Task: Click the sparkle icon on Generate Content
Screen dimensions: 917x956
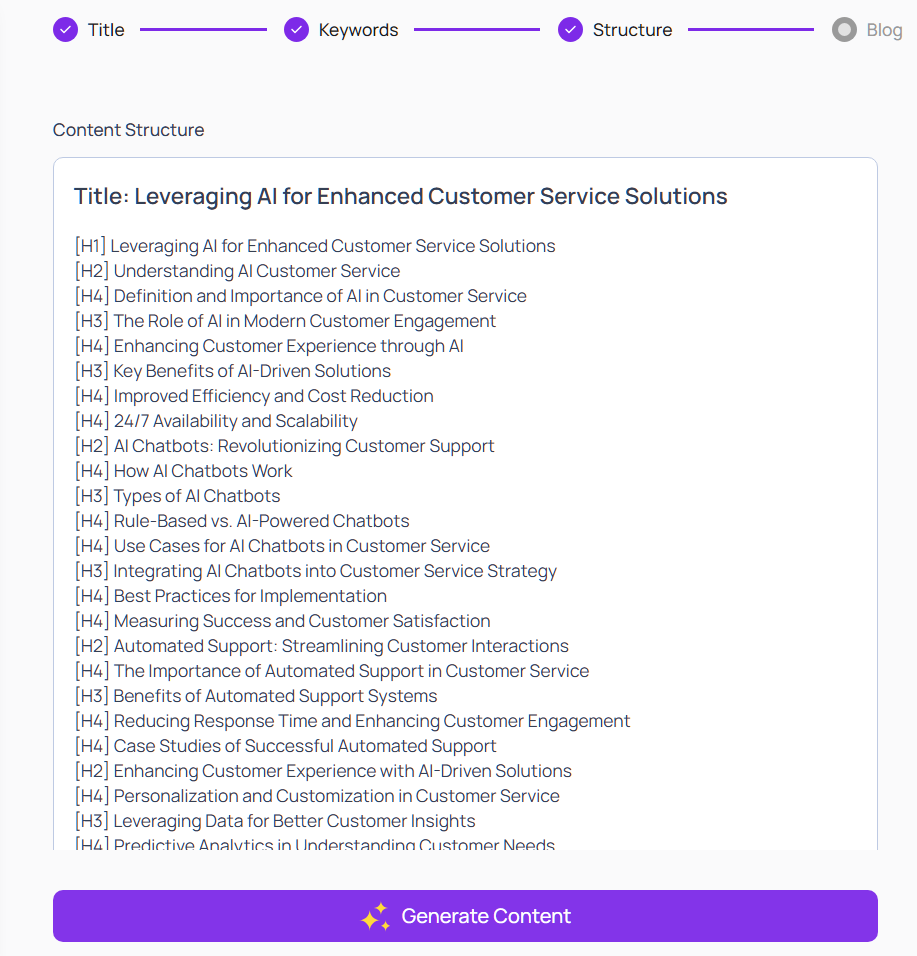Action: (x=375, y=917)
